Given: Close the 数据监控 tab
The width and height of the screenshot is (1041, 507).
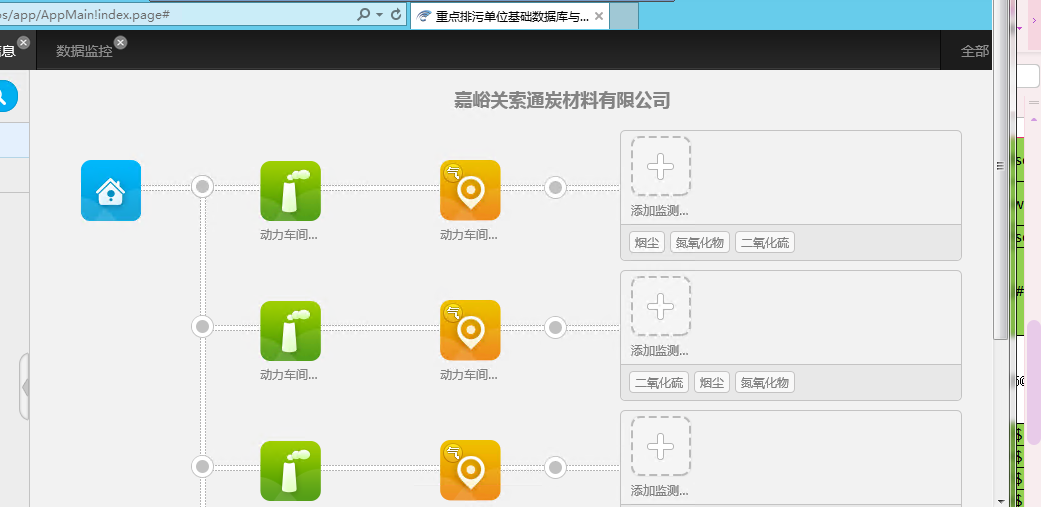Looking at the screenshot, I should point(120,42).
